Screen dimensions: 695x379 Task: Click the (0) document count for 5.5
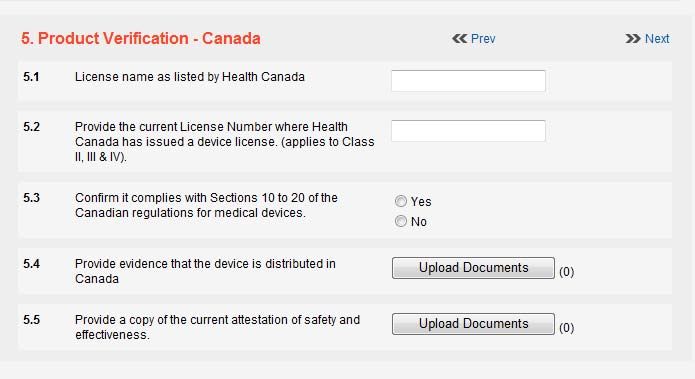pos(566,328)
